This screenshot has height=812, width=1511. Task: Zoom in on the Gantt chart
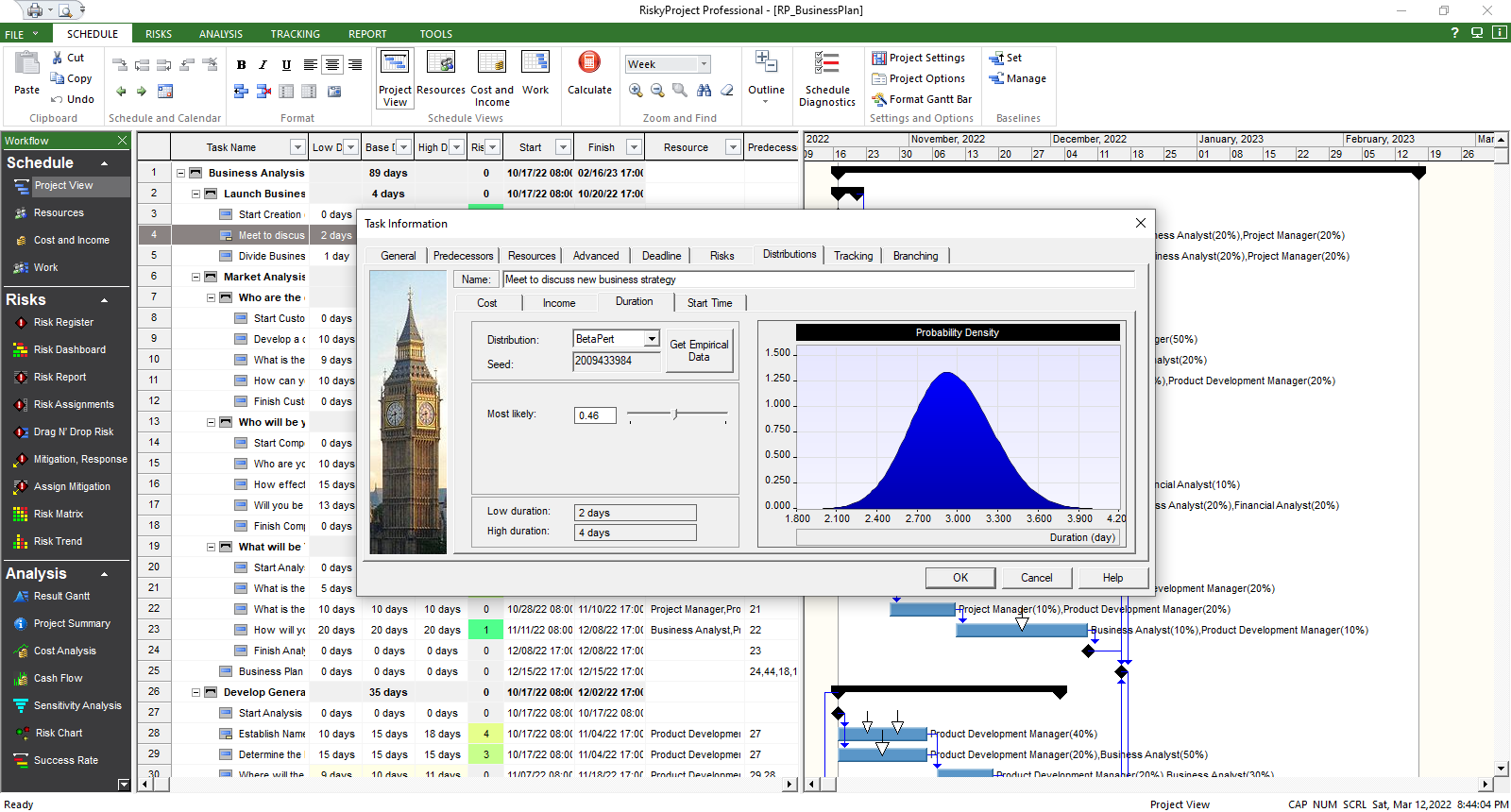(636, 91)
